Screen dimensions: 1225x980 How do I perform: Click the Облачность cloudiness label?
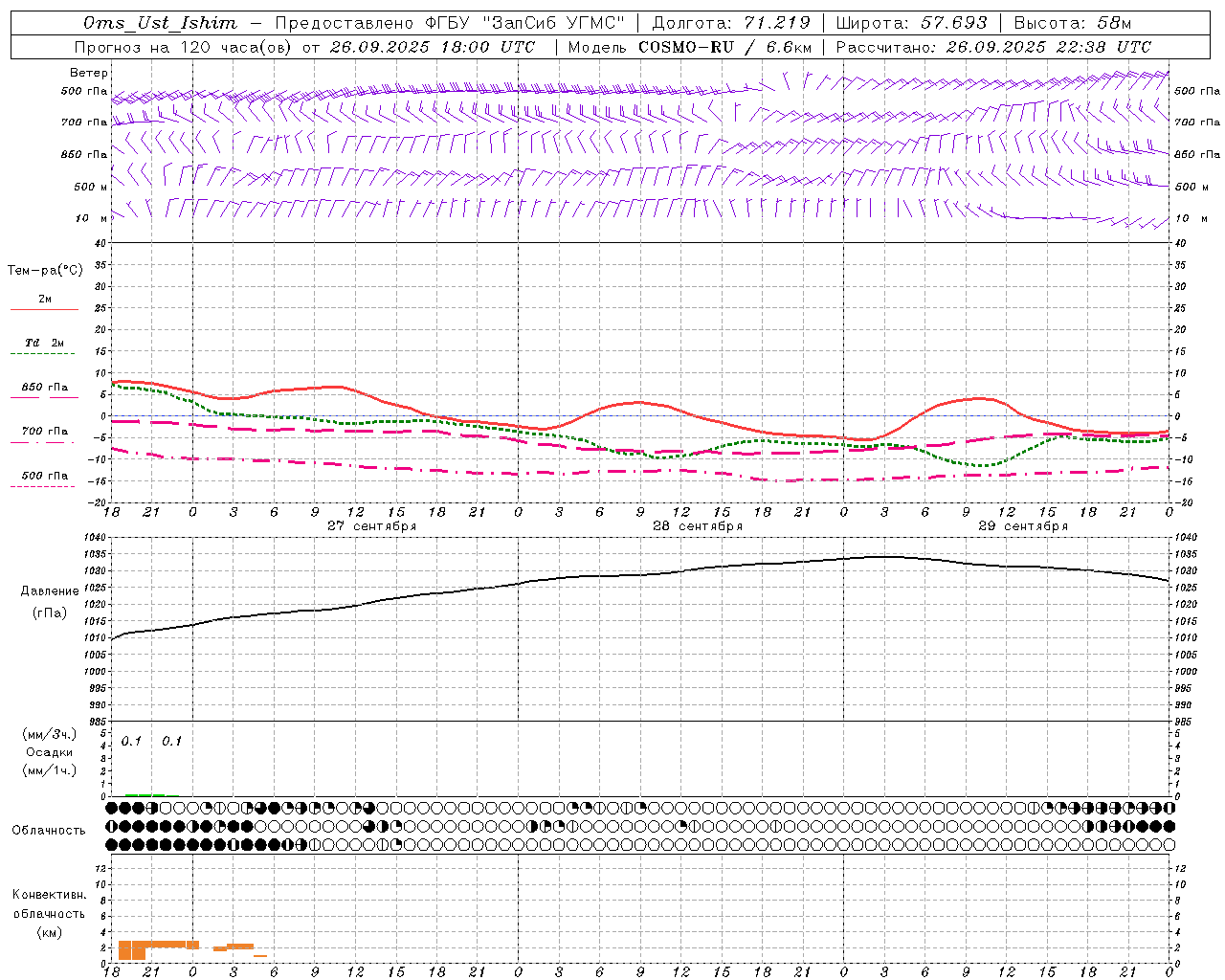(49, 830)
